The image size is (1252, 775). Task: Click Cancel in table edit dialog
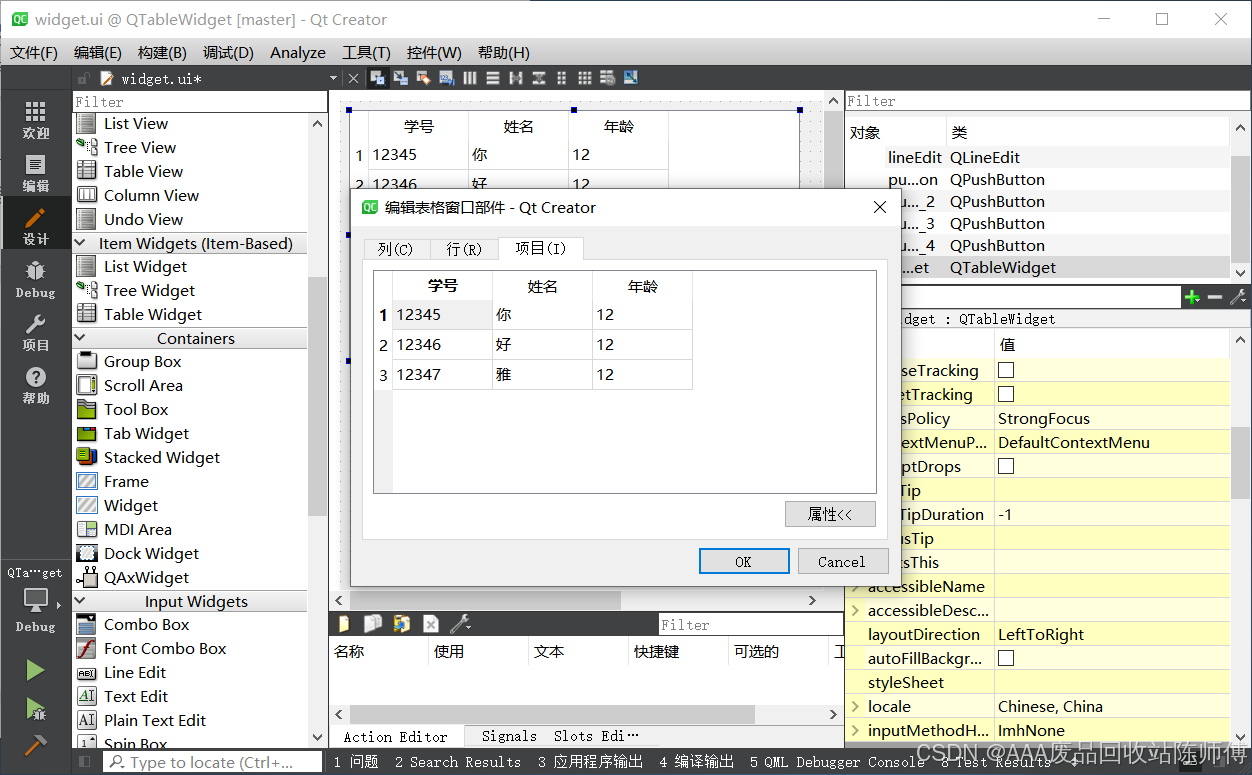(842, 561)
